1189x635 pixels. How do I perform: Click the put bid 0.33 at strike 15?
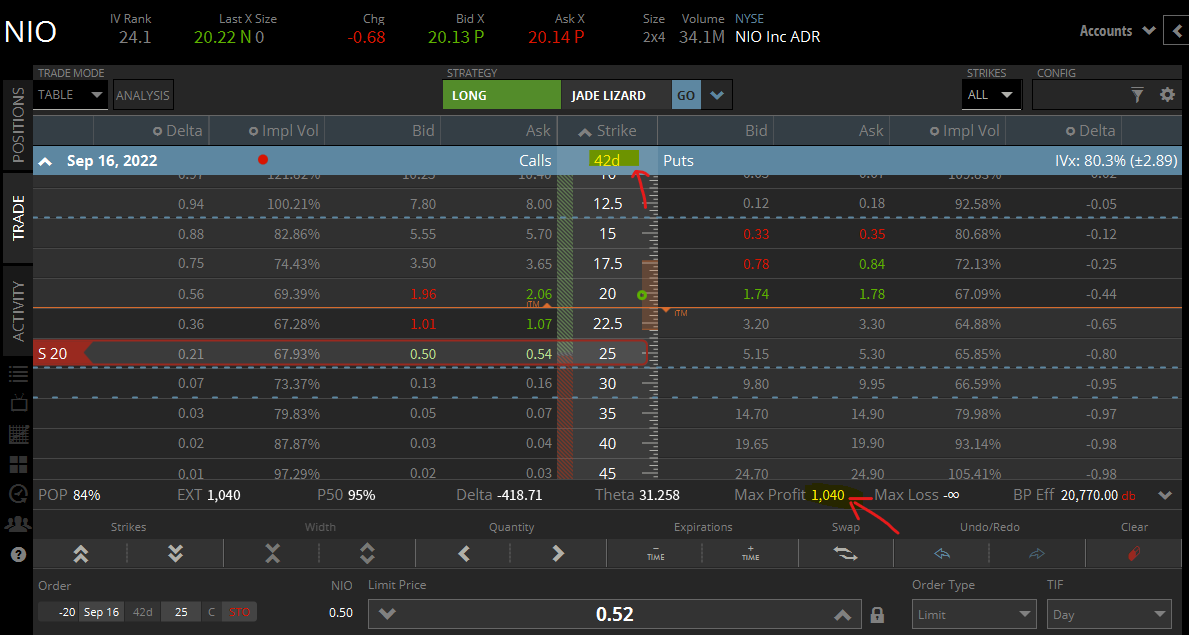point(755,234)
